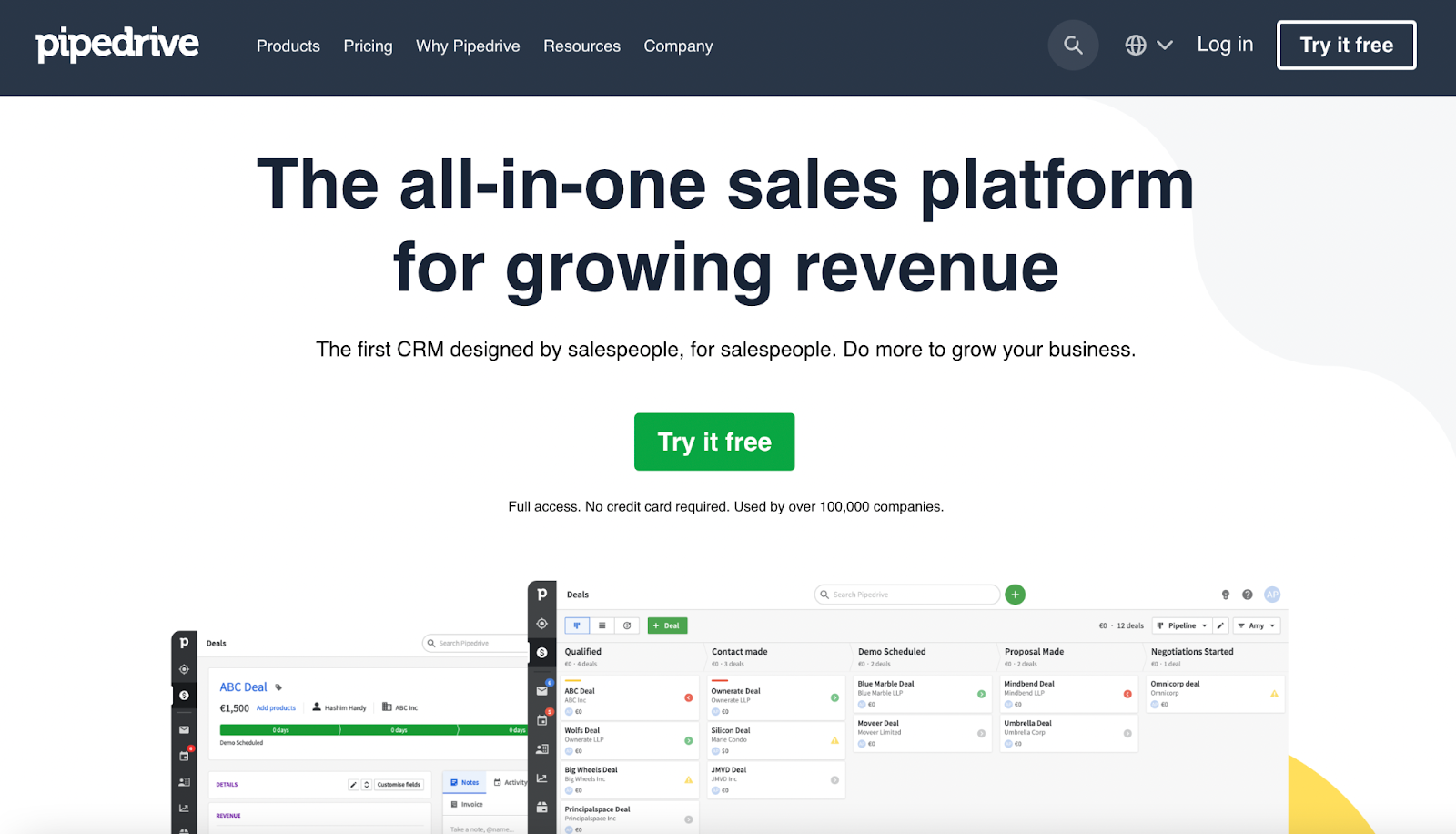Screen dimensions: 1456x834
Task: Click the Hashim Hardy contact person
Action: pyautogui.click(x=339, y=707)
